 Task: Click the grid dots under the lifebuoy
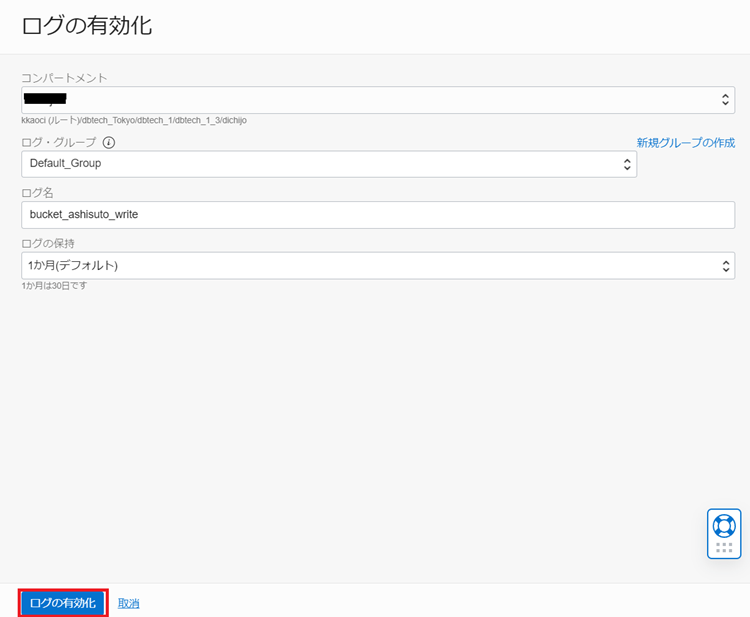(x=723, y=547)
